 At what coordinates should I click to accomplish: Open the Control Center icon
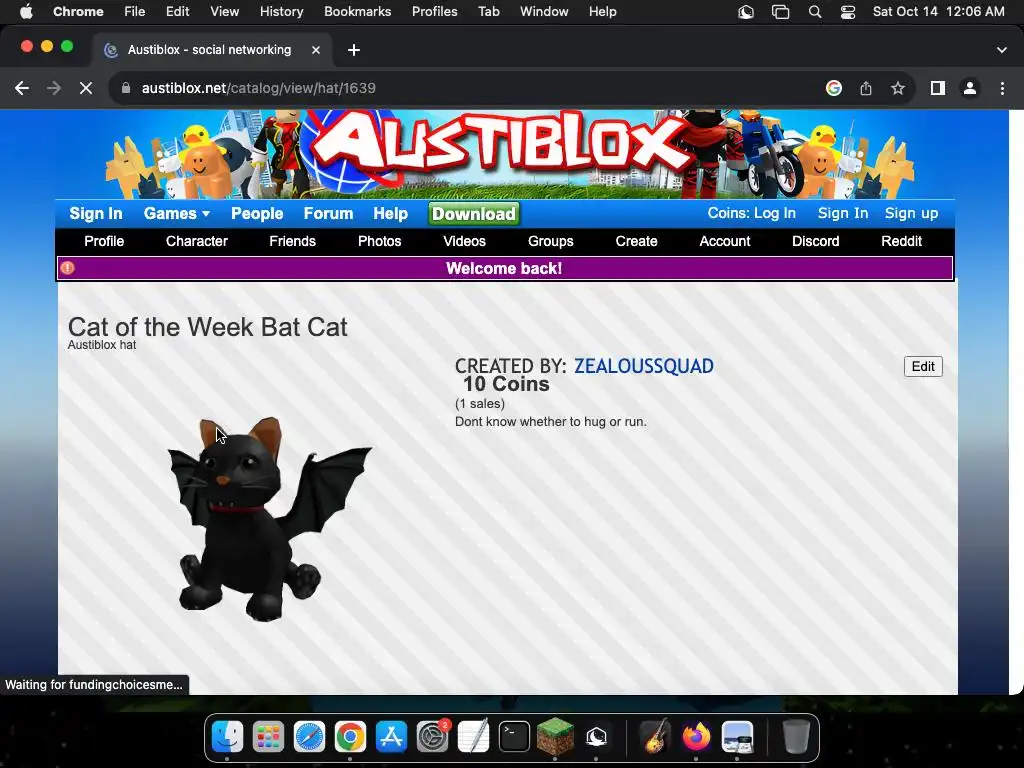click(x=848, y=12)
